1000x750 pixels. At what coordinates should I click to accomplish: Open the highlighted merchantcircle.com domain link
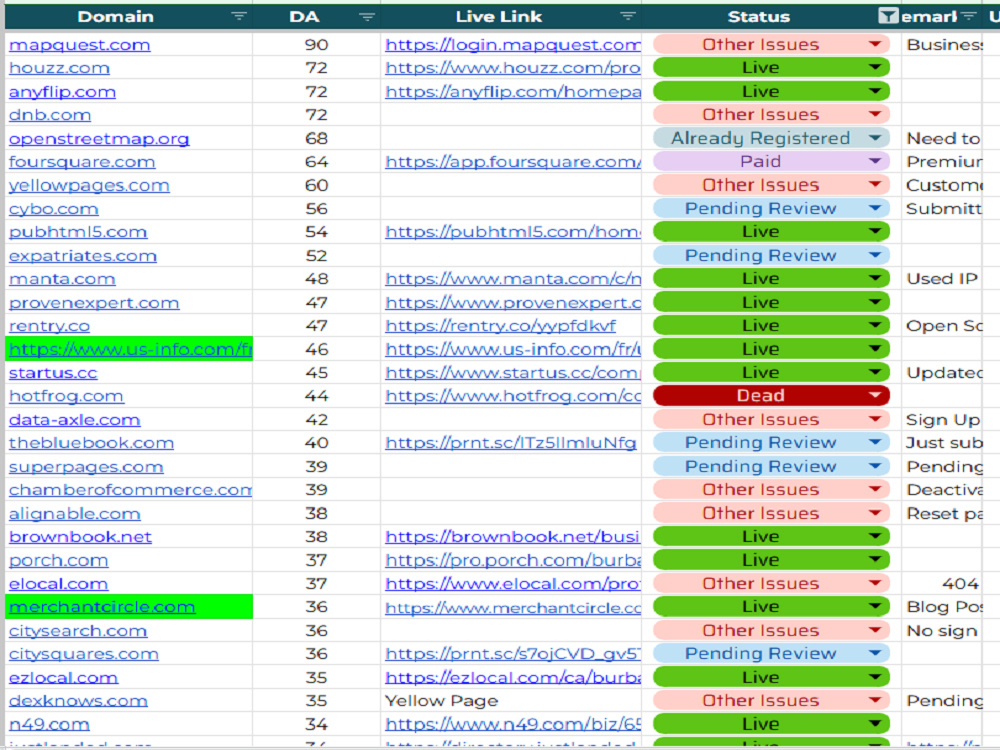pyautogui.click(x=102, y=607)
